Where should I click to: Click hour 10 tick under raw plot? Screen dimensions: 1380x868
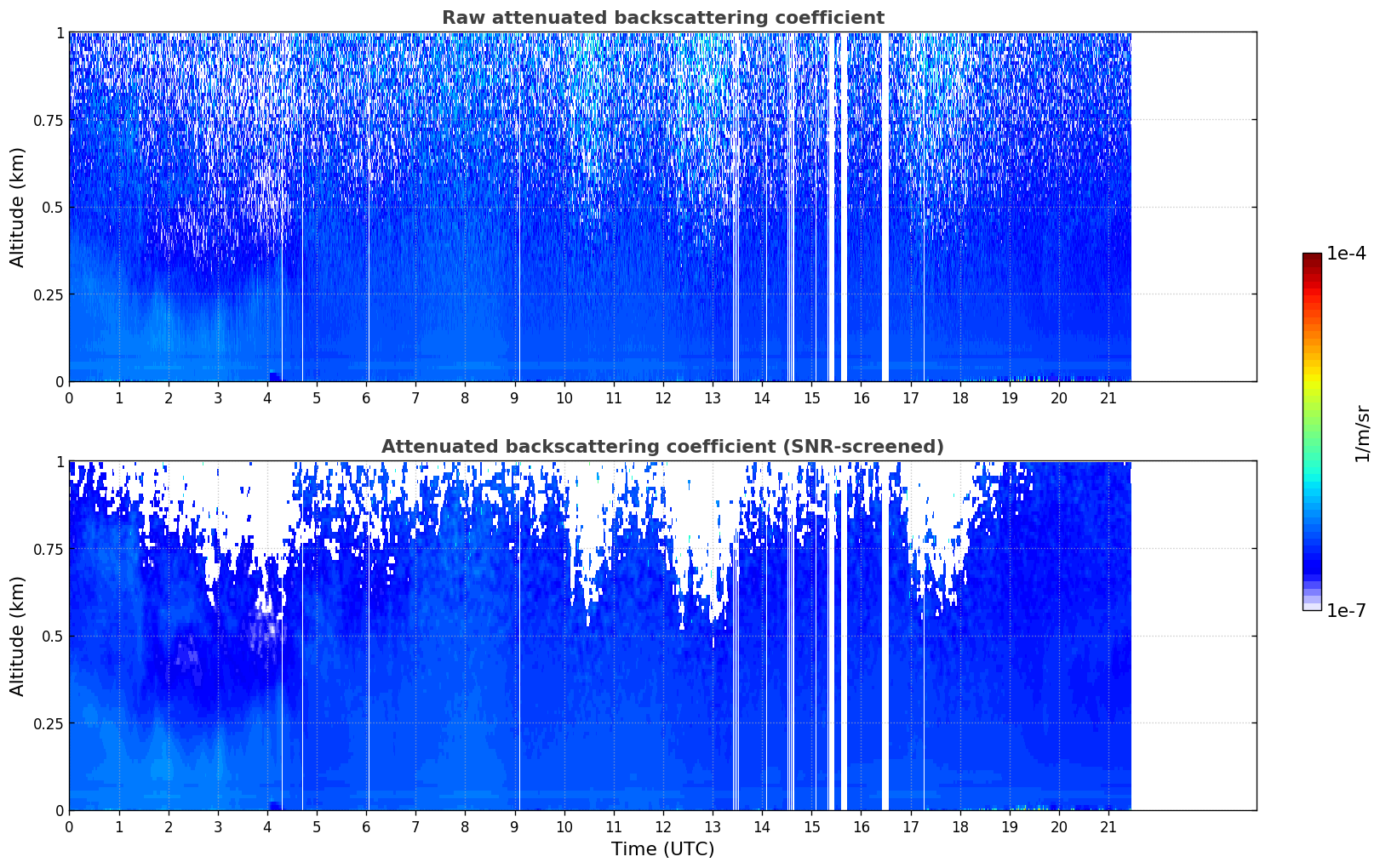564,397
